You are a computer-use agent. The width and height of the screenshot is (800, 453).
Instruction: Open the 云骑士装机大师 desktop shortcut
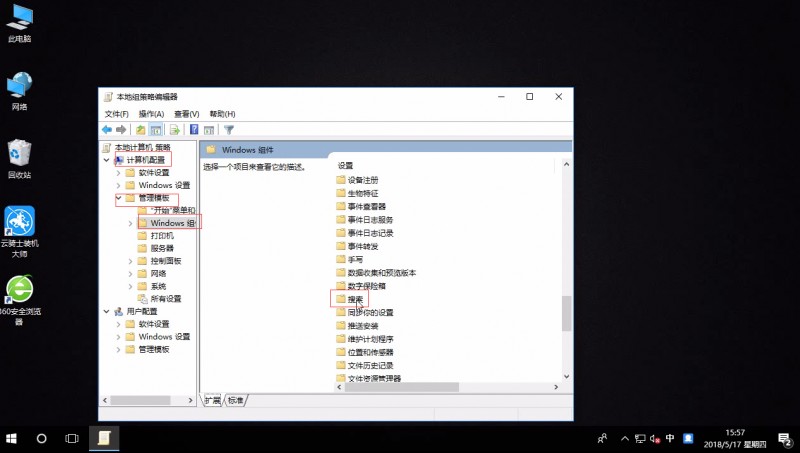pos(19,232)
